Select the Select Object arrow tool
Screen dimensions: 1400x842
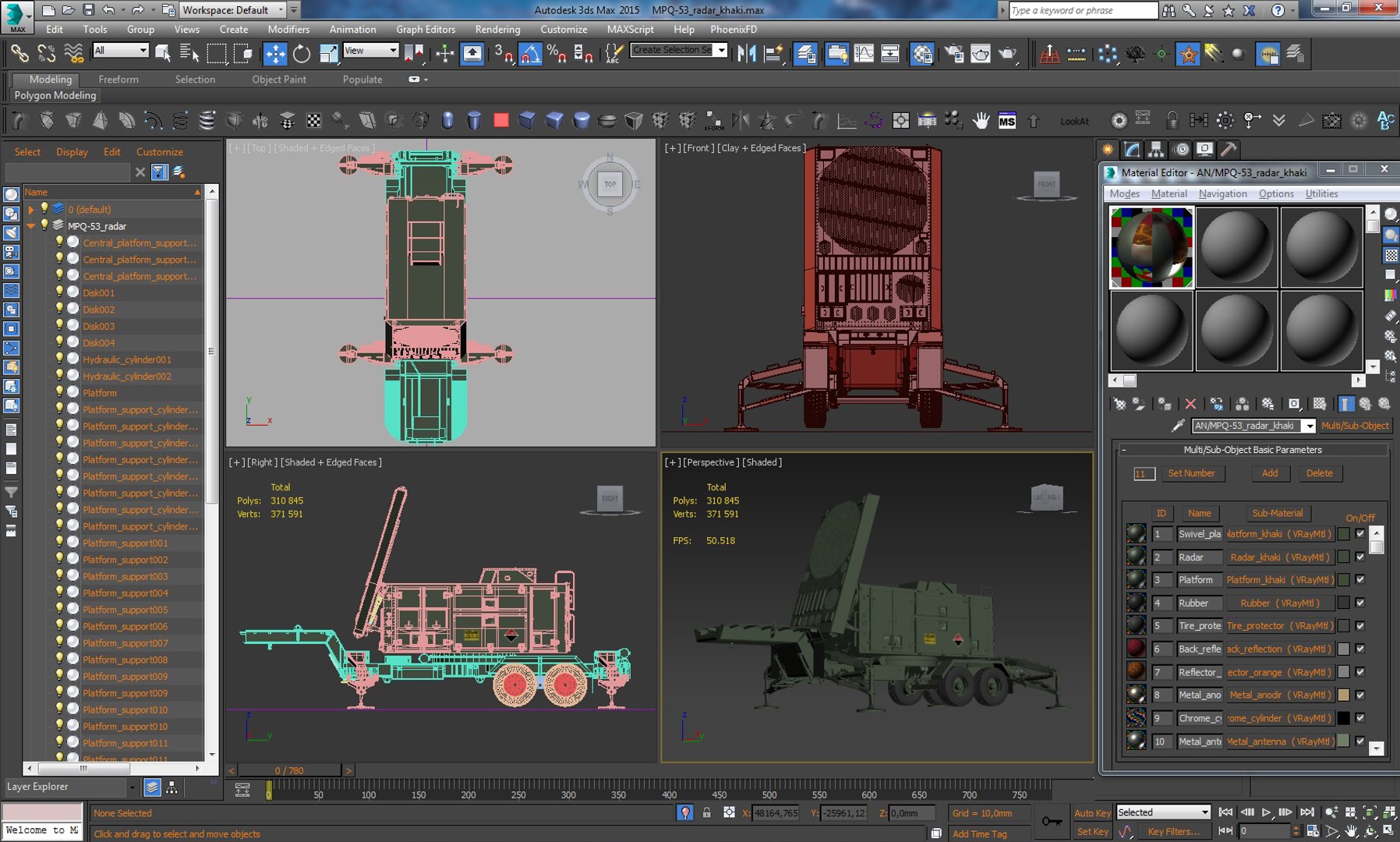[x=163, y=54]
